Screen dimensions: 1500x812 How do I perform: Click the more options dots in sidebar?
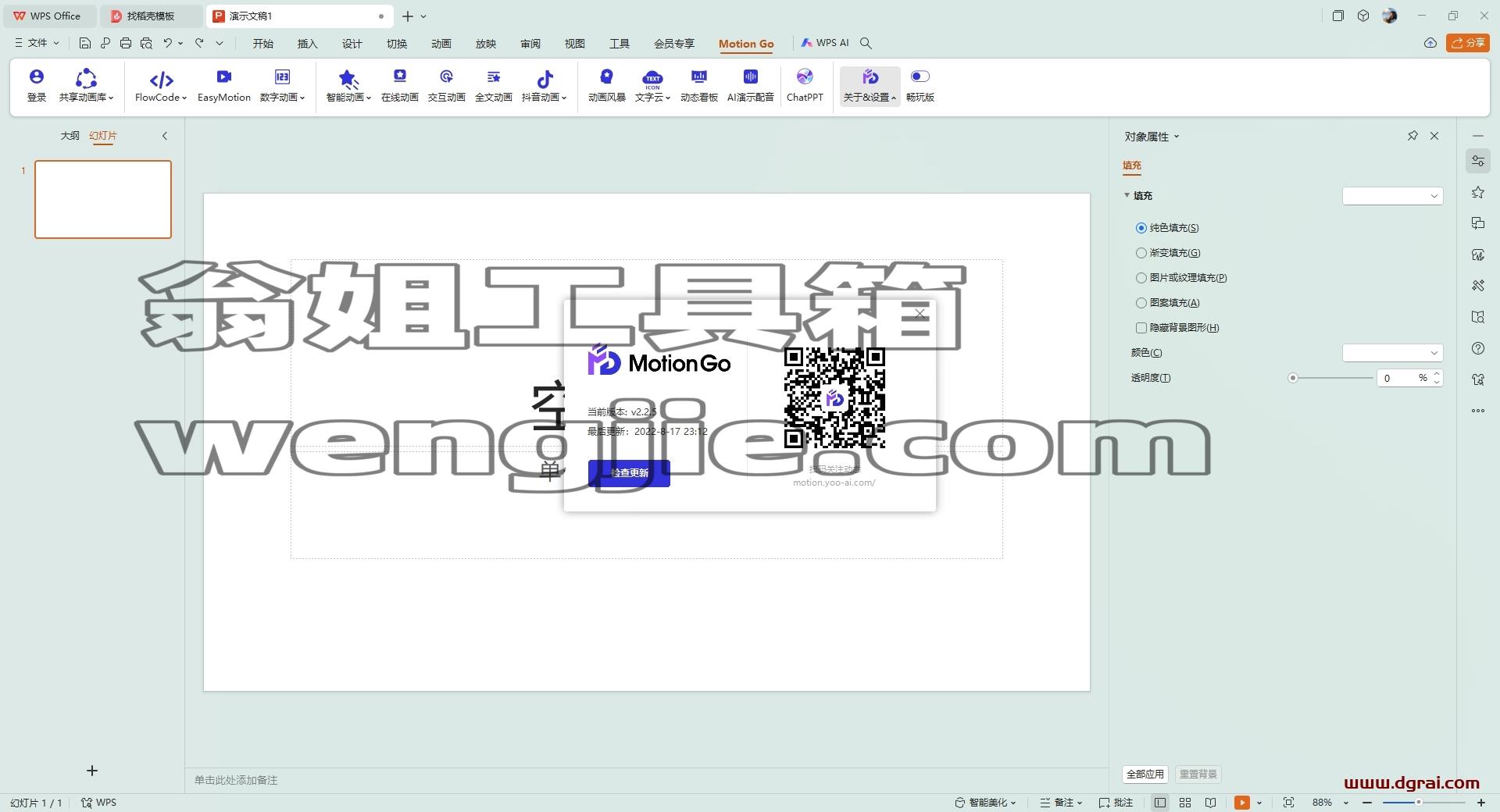(x=1478, y=411)
